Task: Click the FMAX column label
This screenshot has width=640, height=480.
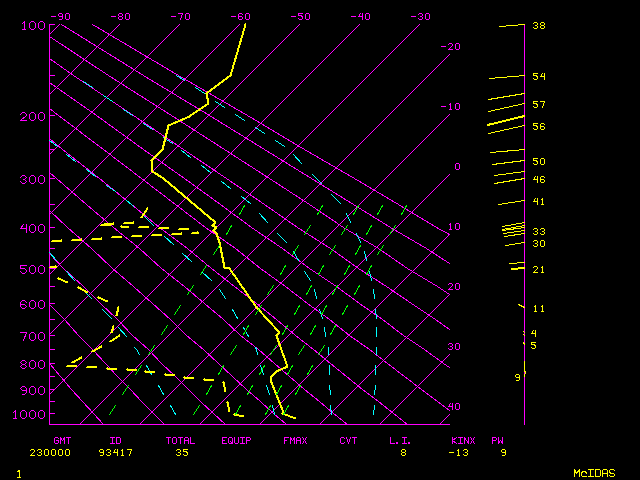Action: 295,440
